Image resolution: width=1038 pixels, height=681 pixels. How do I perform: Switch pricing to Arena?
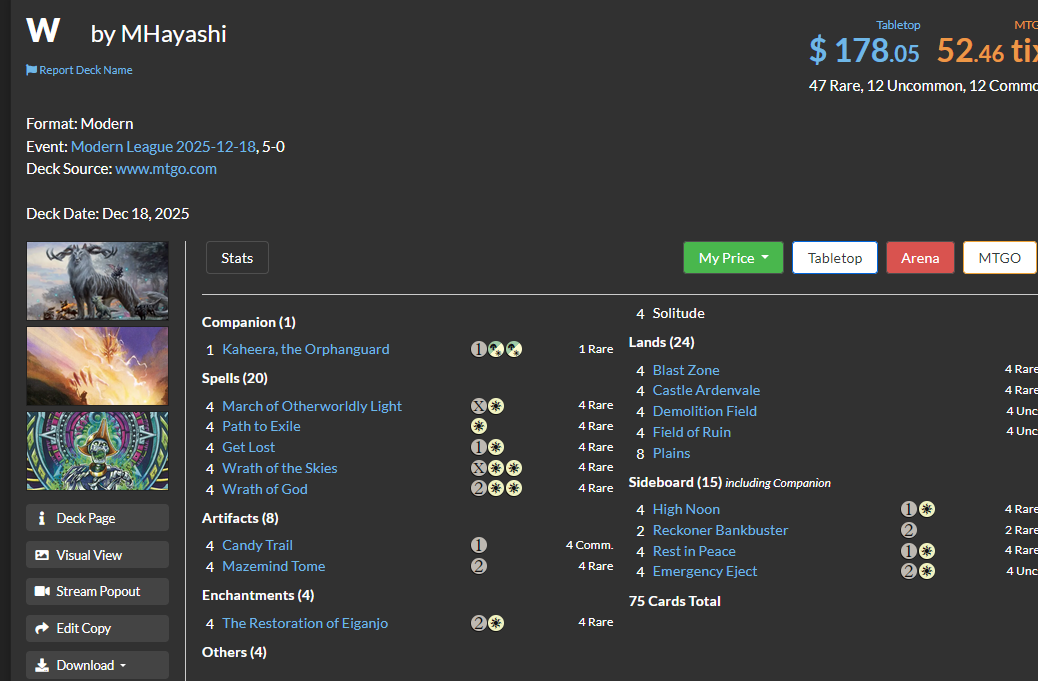click(920, 257)
